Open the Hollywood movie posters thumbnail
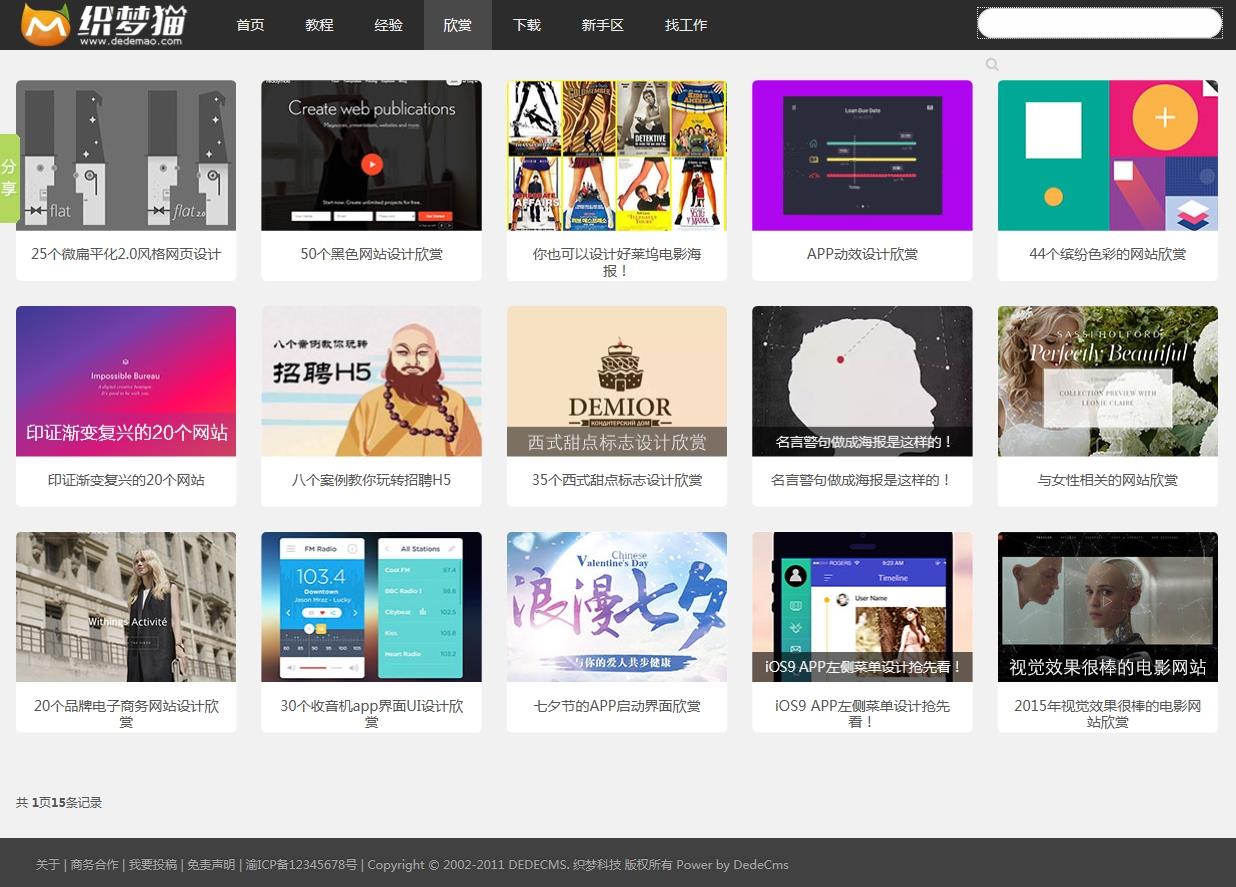The image size is (1236, 887). (x=616, y=155)
